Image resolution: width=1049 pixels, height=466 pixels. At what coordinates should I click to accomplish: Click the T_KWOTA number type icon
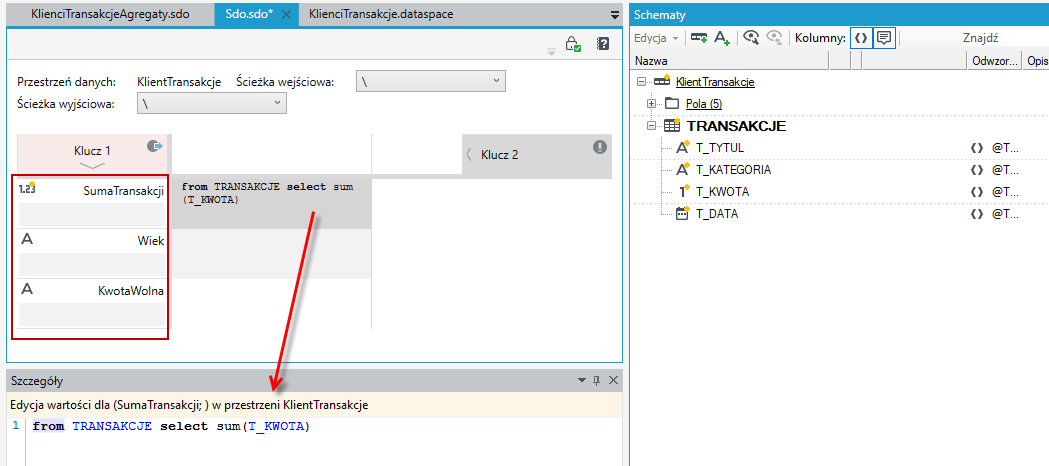(684, 191)
